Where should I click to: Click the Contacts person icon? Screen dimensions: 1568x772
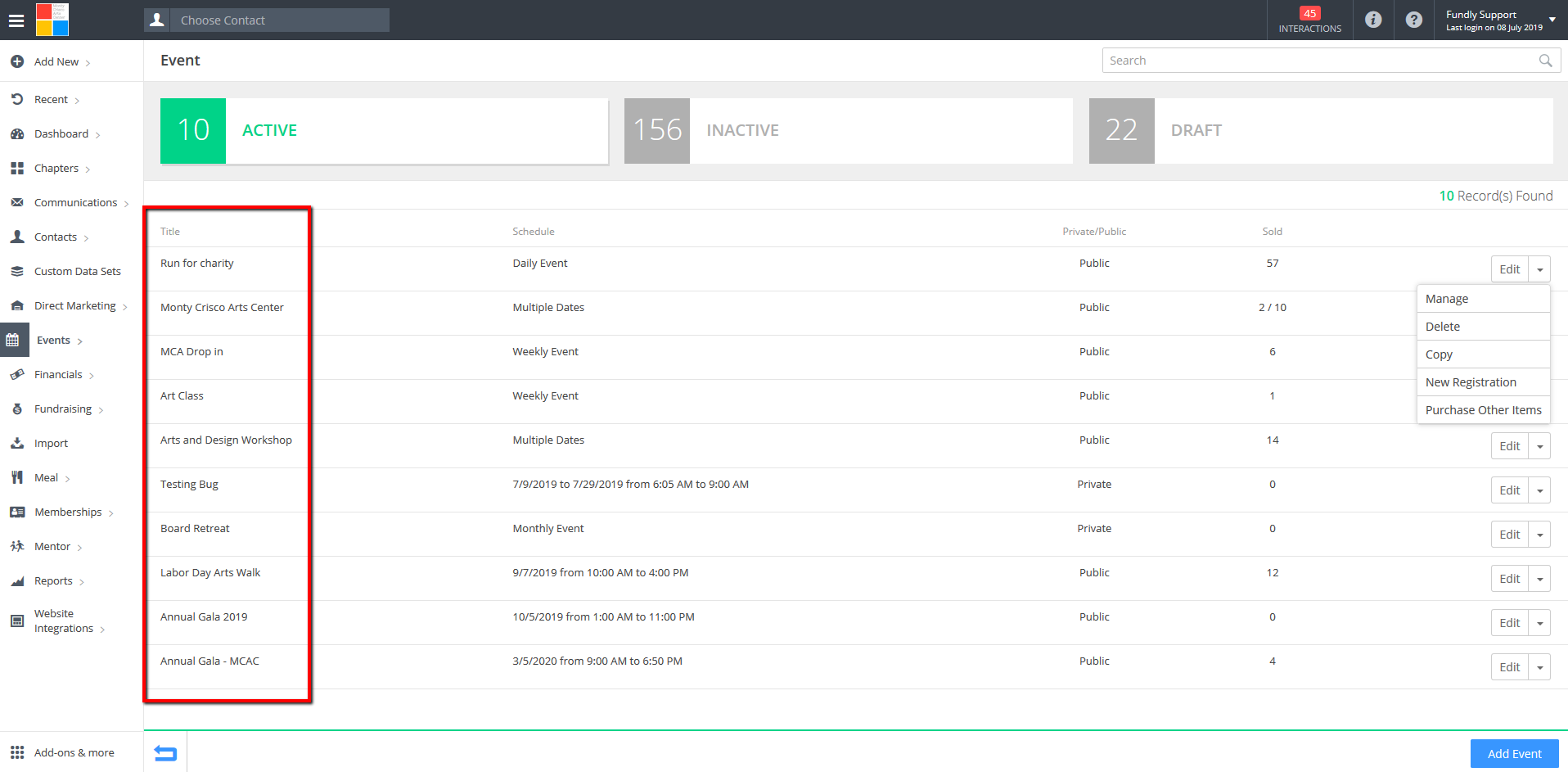click(x=17, y=237)
